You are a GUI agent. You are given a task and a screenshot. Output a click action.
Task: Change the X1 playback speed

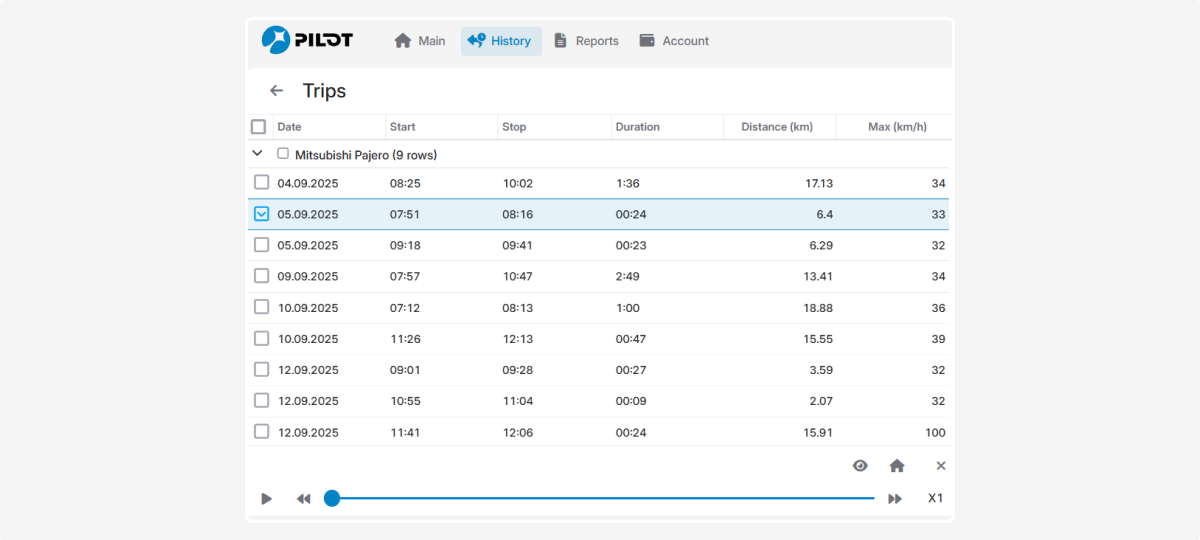(935, 499)
